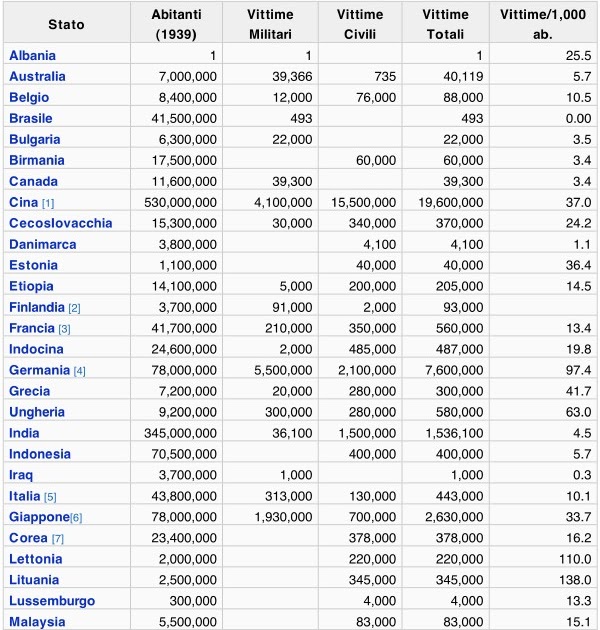Follow the Danimarca link
The width and height of the screenshot is (600, 630).
click(43, 244)
